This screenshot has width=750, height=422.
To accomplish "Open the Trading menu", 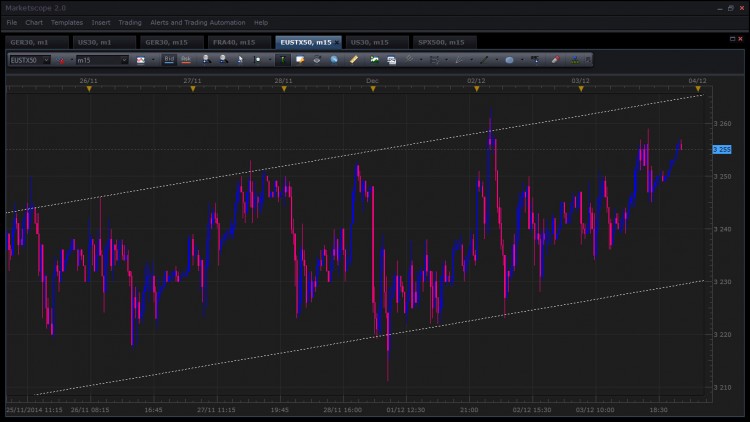I will (130, 22).
